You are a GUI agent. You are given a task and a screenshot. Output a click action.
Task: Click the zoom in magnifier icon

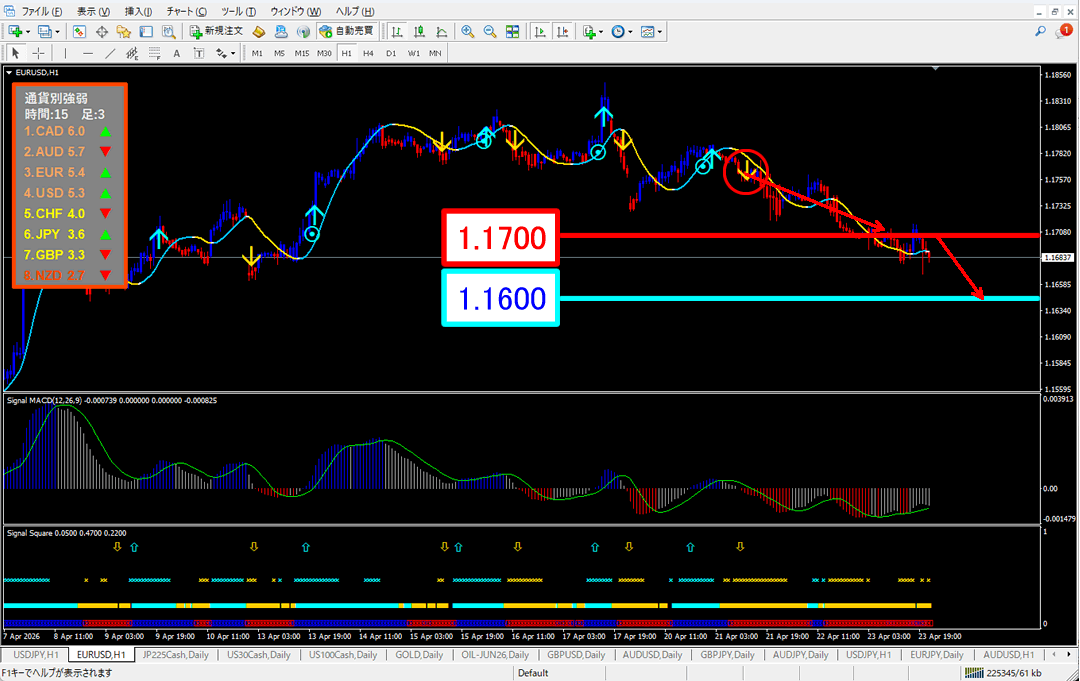click(x=467, y=31)
